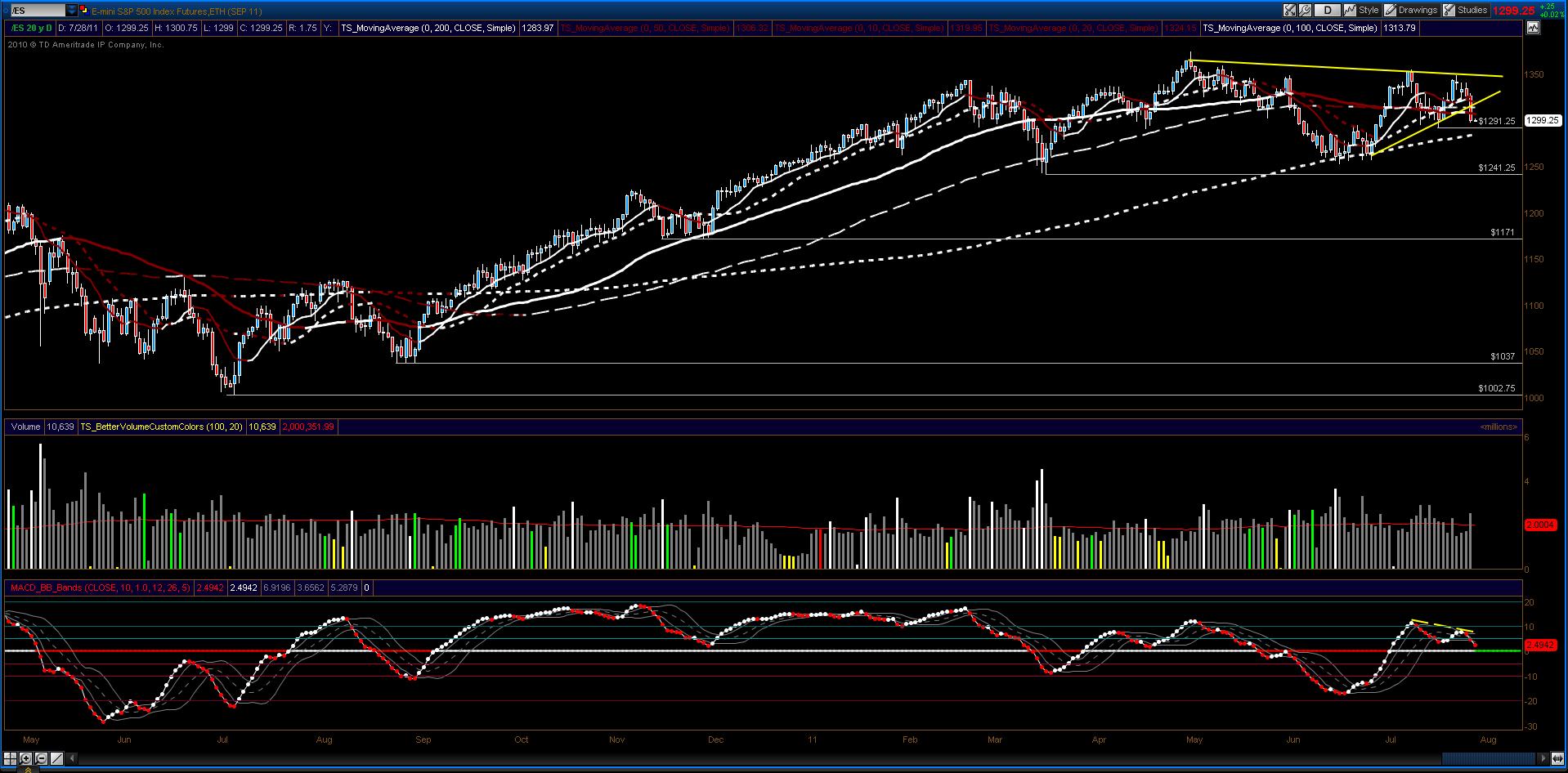Click the red 2.4942 MACD value bubble
The image size is (1568, 773).
pos(1539,645)
